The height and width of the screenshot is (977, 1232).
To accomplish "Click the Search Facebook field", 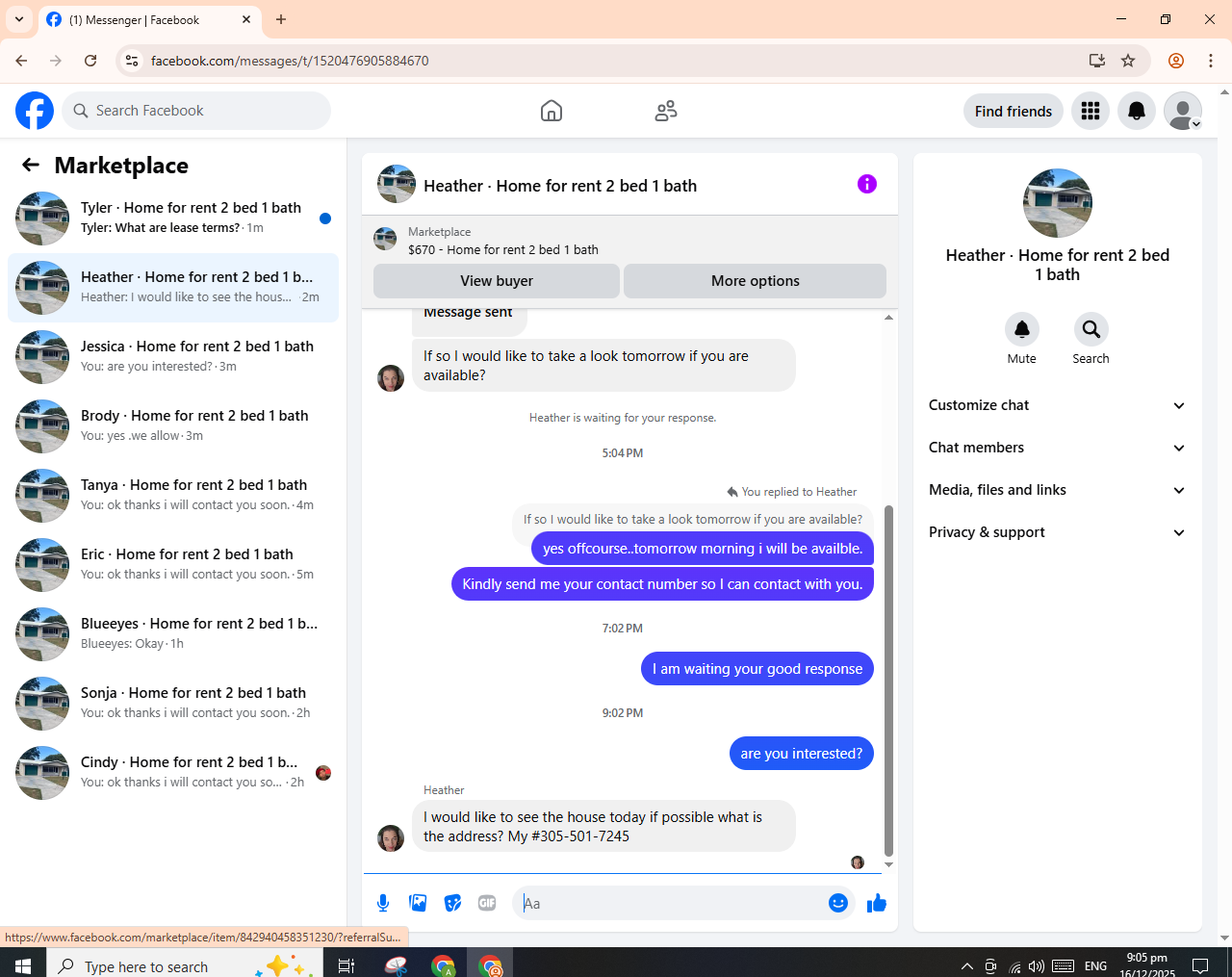I will point(196,111).
